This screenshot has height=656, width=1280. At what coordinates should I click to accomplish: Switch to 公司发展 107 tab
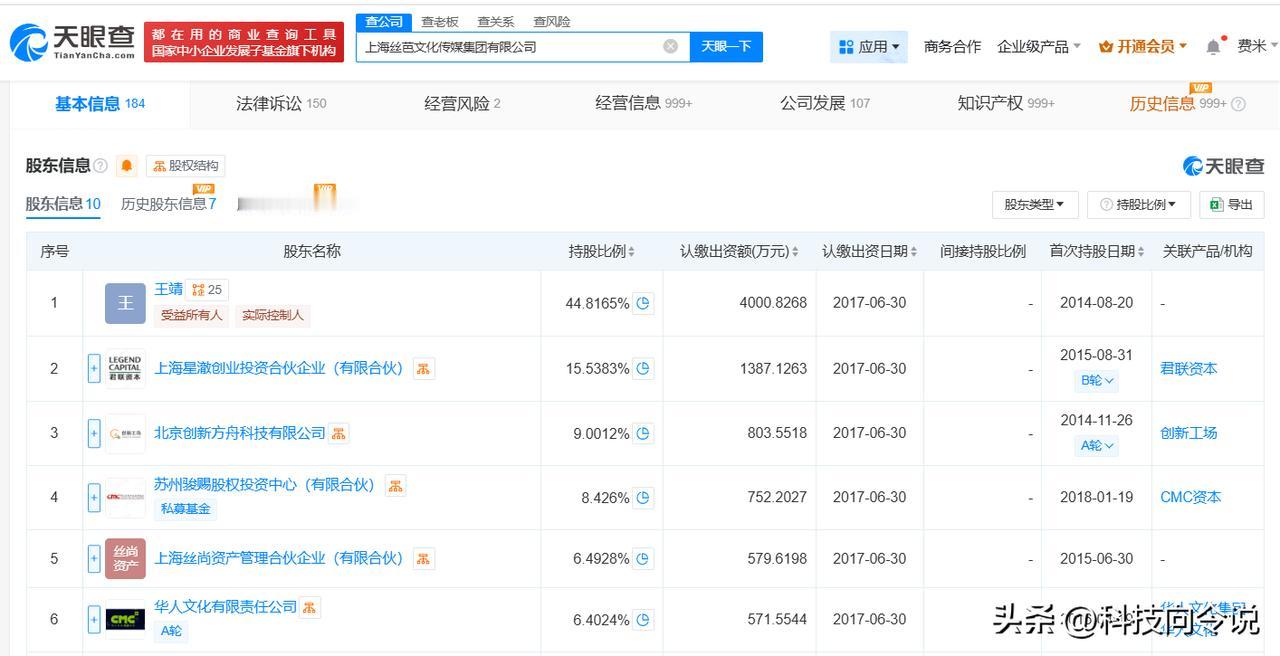(825, 104)
